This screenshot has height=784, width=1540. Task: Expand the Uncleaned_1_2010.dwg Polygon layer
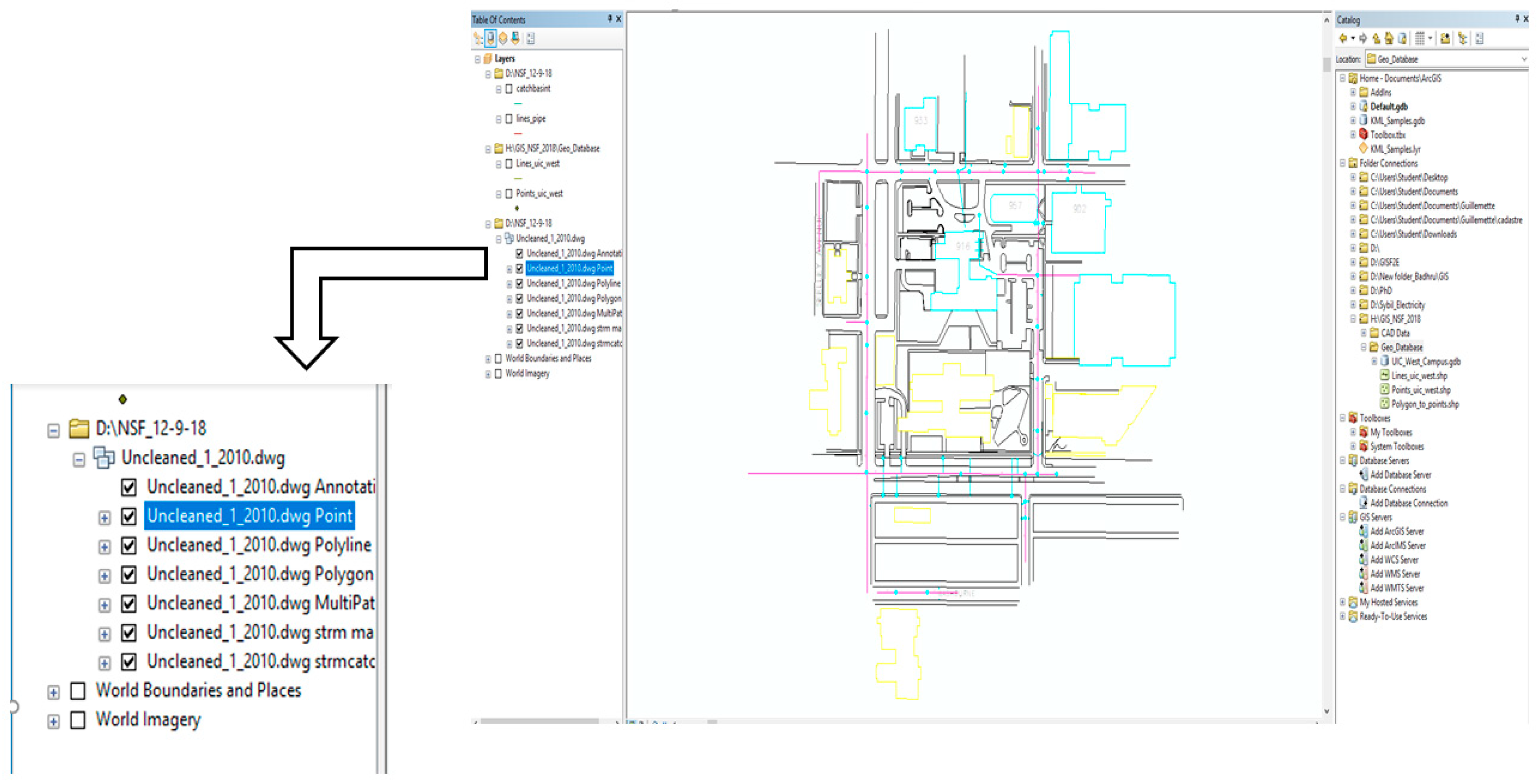pos(509,298)
